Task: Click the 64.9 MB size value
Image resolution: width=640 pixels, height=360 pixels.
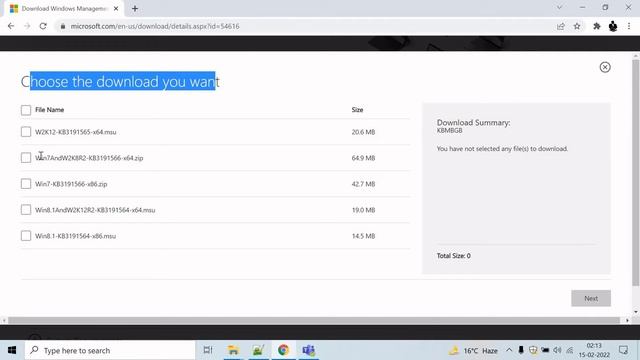Action: [363, 158]
